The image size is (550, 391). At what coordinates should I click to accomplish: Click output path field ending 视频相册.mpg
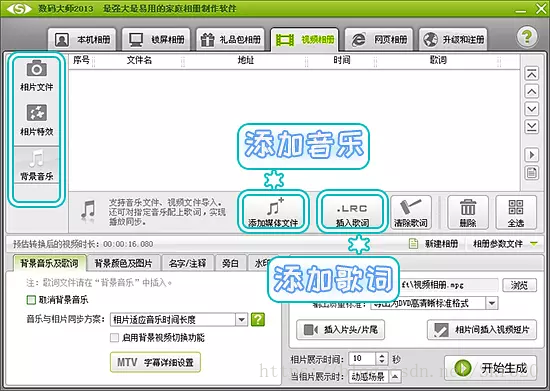coord(449,285)
